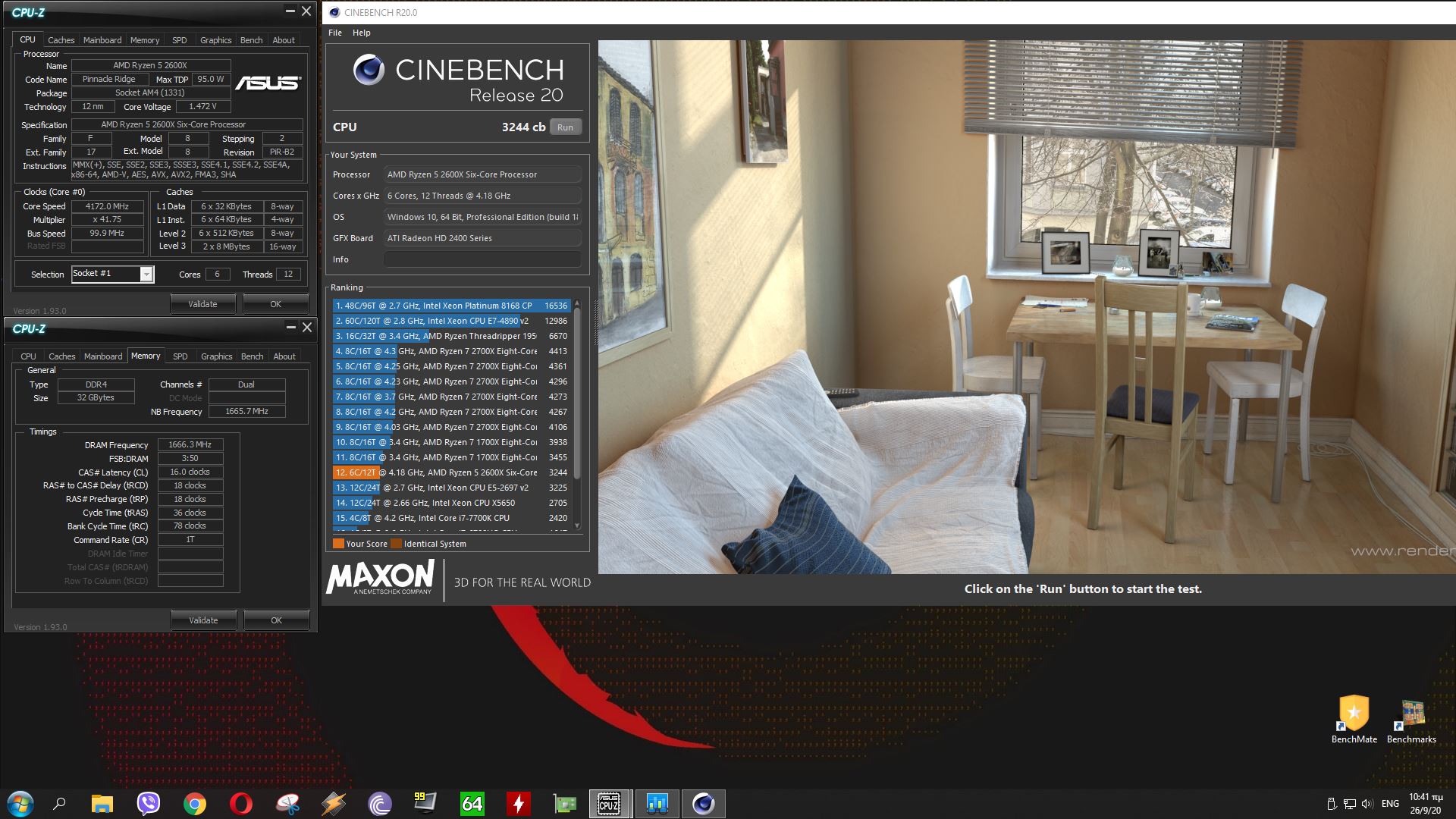
Task: Open File Explorer from the taskbar
Action: 102,804
